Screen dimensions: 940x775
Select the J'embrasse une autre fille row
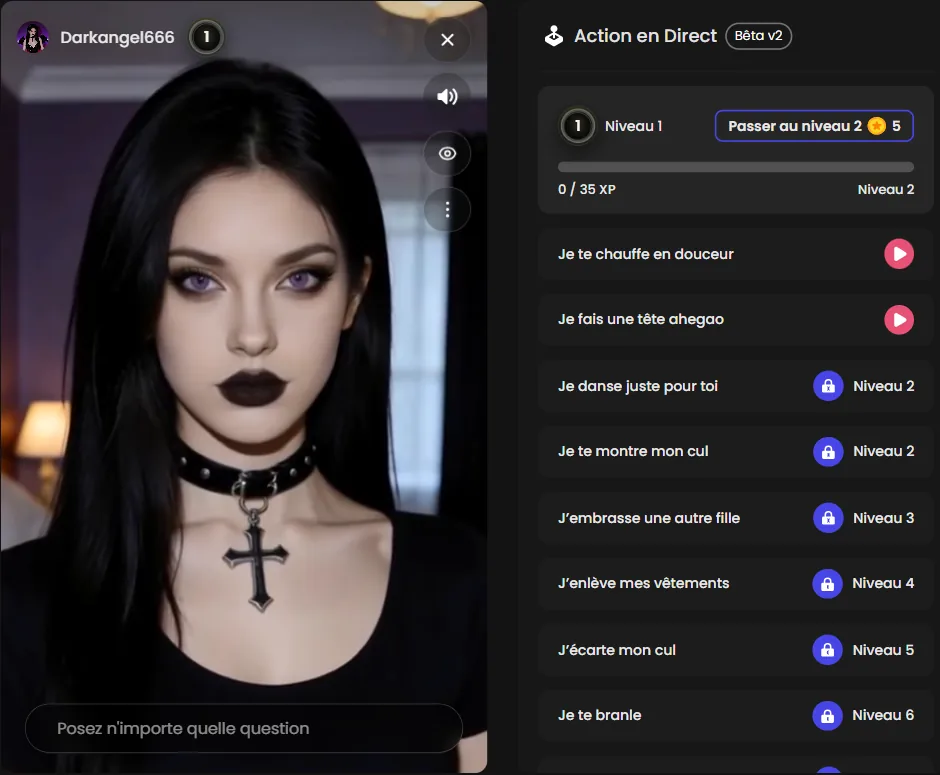(736, 518)
